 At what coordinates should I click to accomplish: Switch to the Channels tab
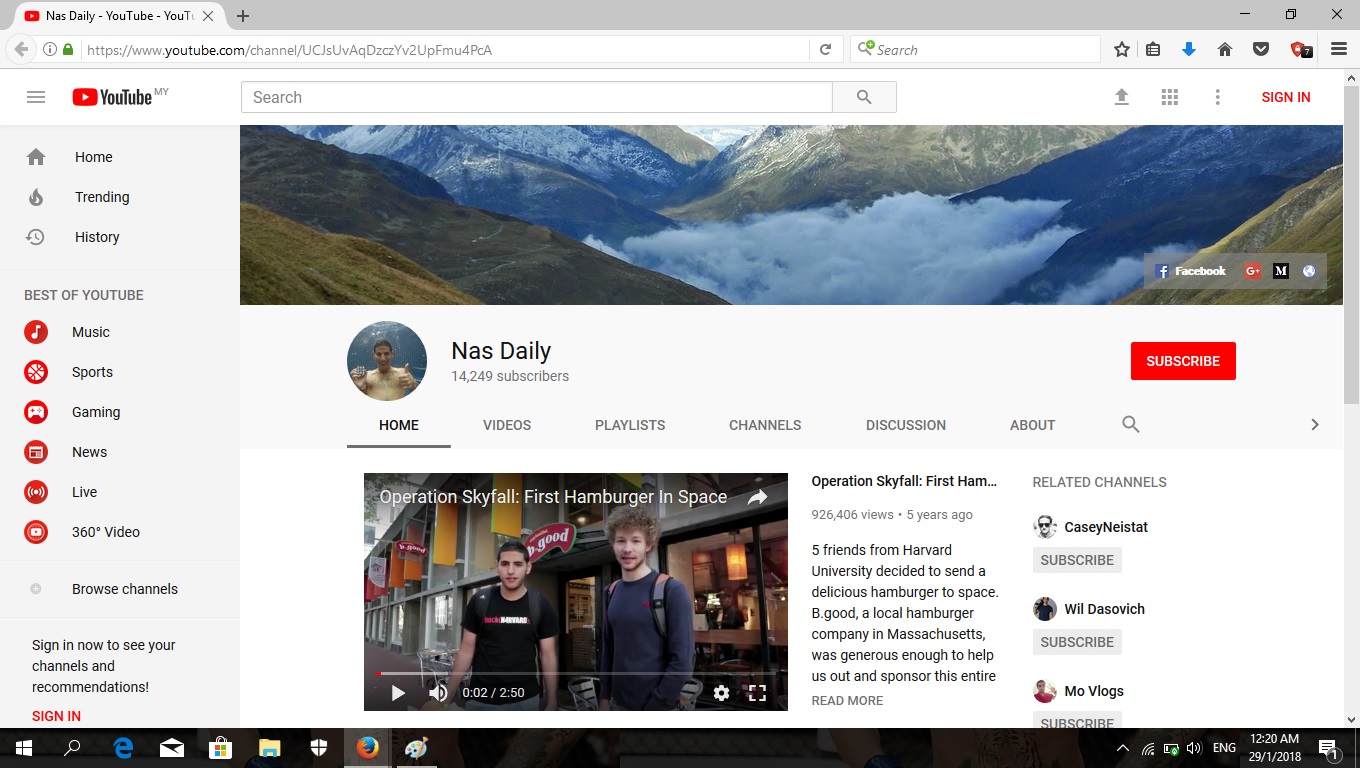pos(765,425)
